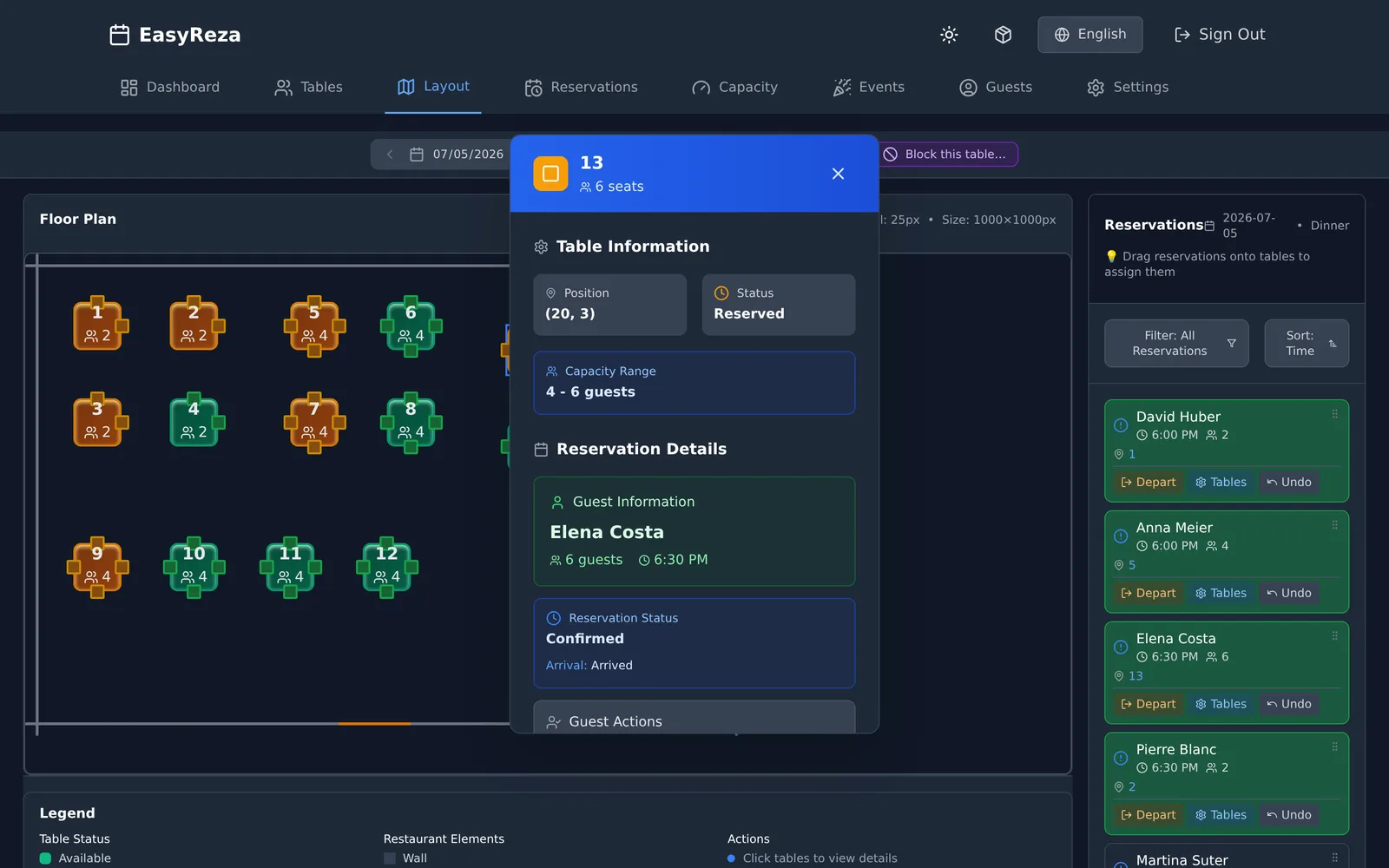Click table 13 link on Elena Costa card
This screenshot has height=868, width=1389.
[1136, 676]
